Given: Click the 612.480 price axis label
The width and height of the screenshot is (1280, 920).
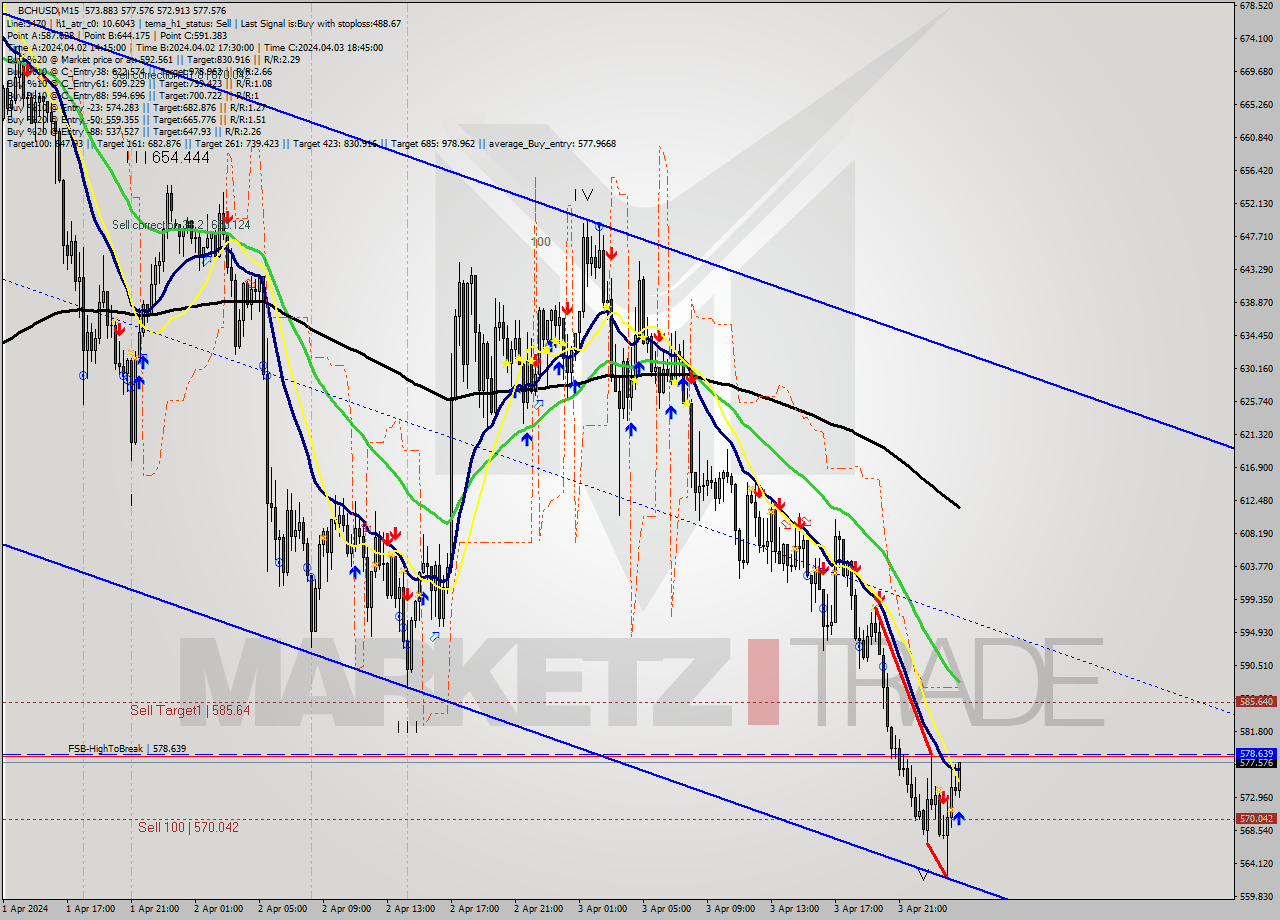Looking at the screenshot, I should (x=1256, y=501).
